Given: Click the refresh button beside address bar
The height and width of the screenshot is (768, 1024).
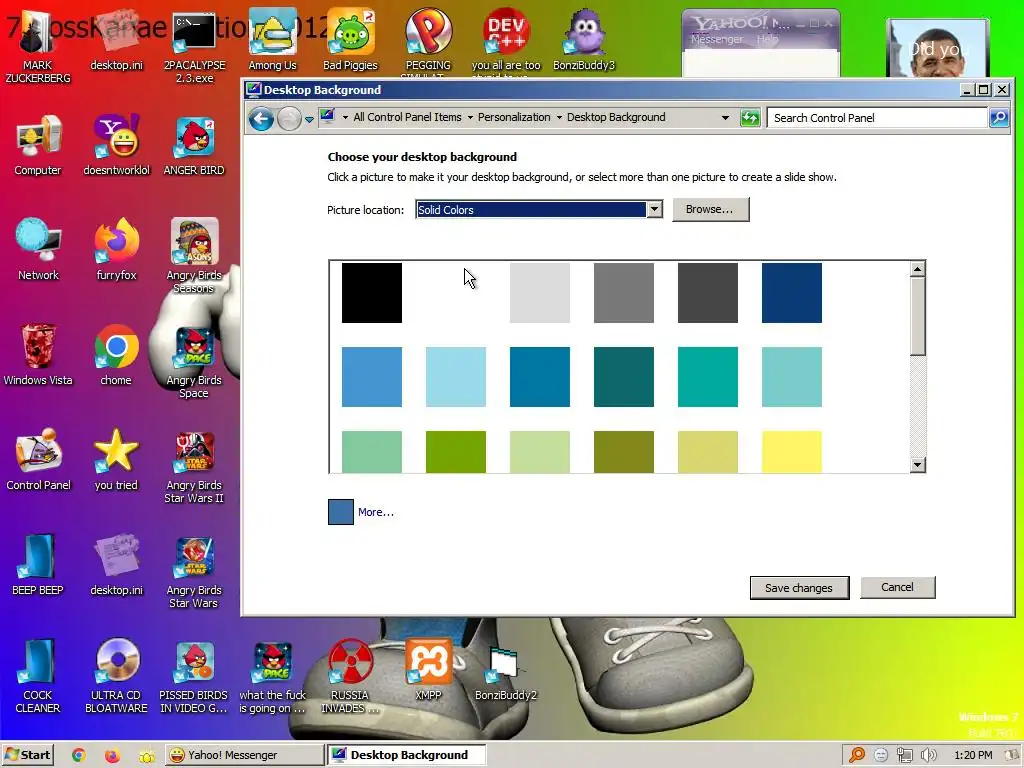Looking at the screenshot, I should point(750,118).
